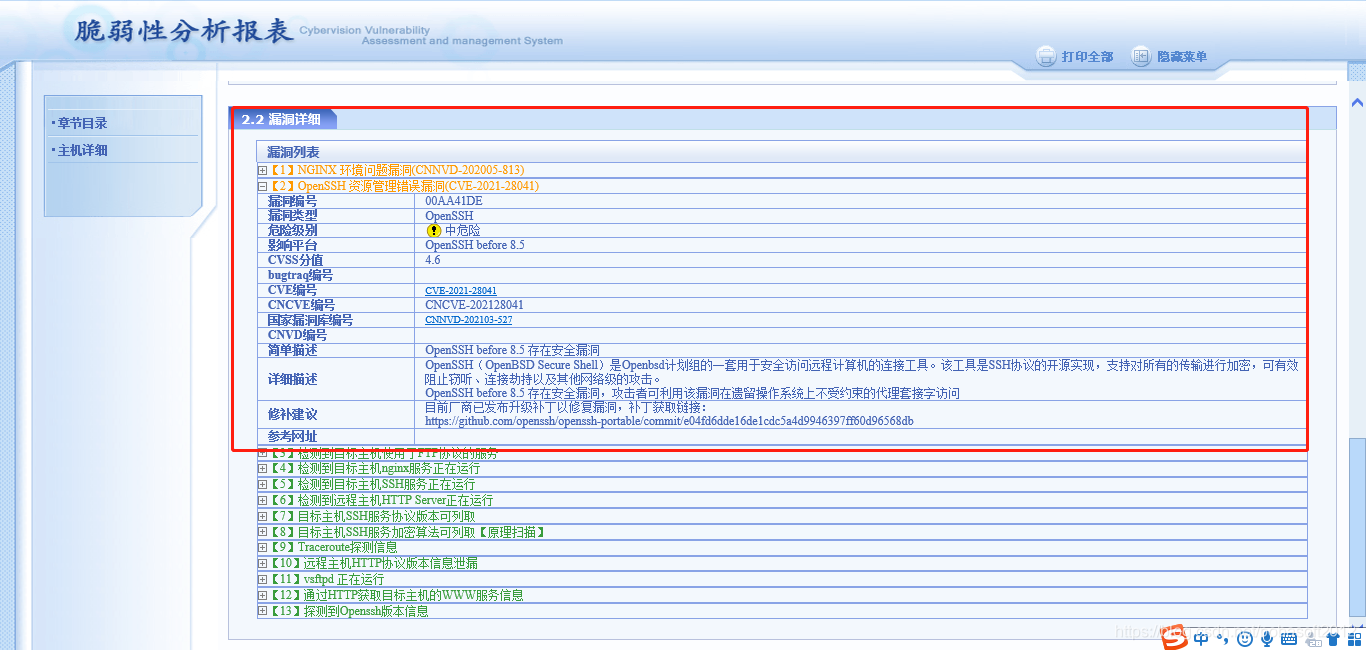The width and height of the screenshot is (1366, 650).
Task: Expand the plus box of item 【9】 Traceroute
Action: (x=263, y=547)
